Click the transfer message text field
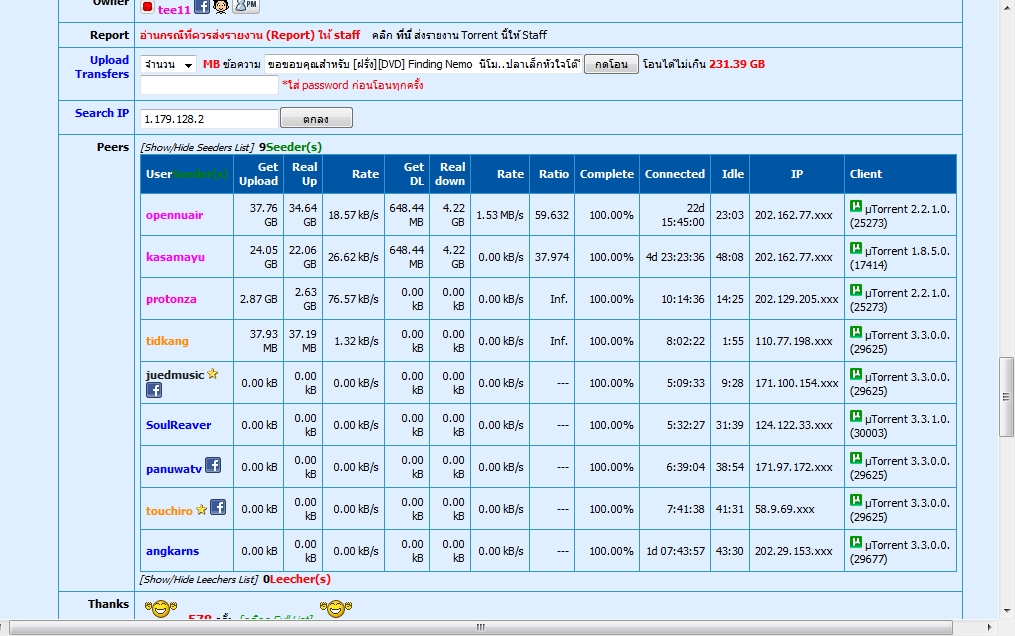 pyautogui.click(x=423, y=64)
